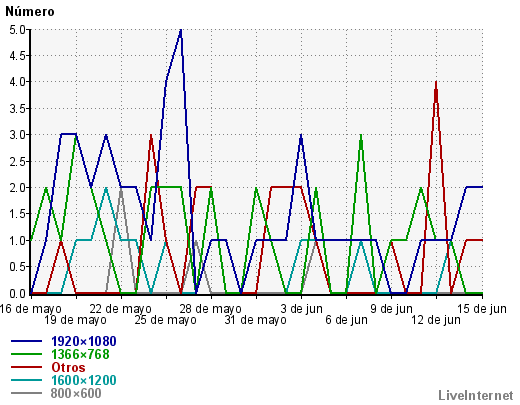This screenshot has width=520, height=405.
Task: Click the teal line swatch for 1600×1200
Action: point(27,380)
